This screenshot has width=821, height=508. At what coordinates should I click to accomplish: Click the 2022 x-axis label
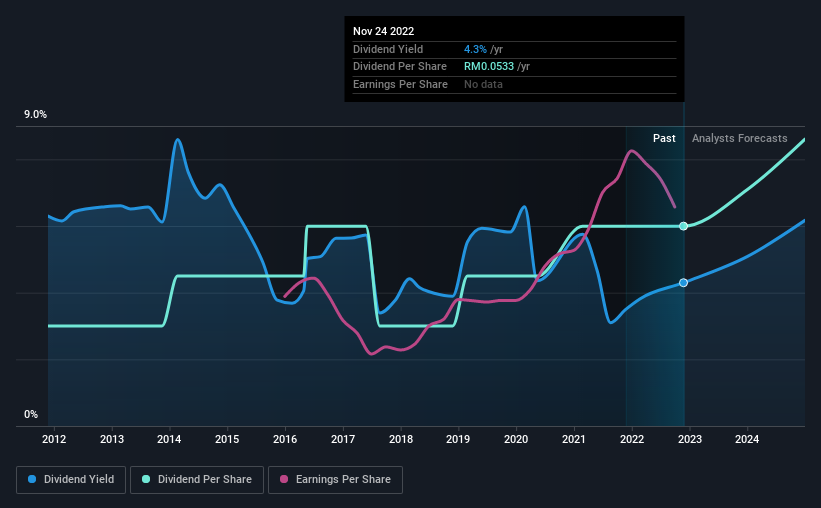(x=632, y=439)
